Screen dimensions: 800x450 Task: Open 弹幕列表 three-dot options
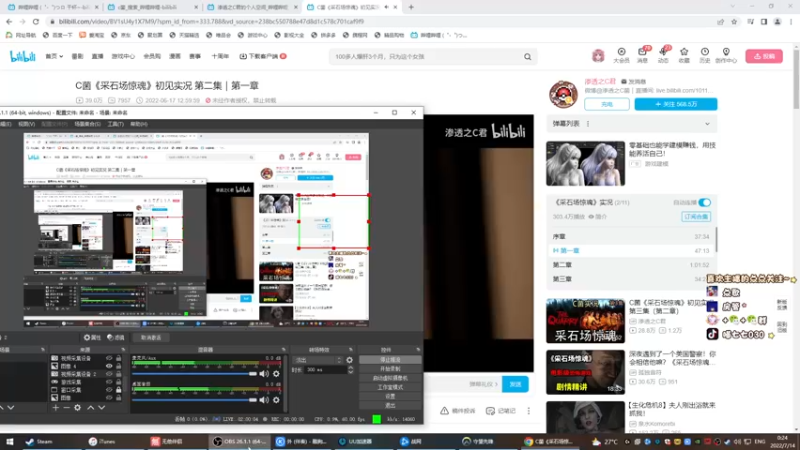[x=588, y=124]
